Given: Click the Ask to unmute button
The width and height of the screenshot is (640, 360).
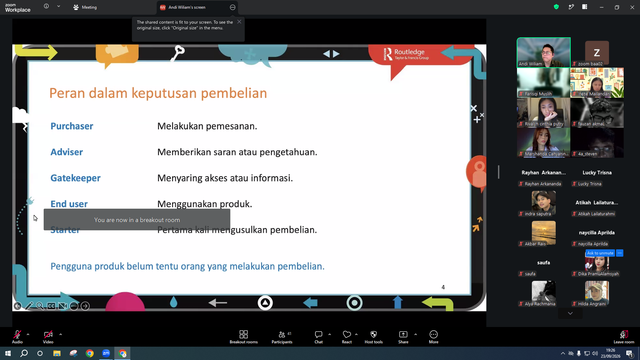Looking at the screenshot, I should click(x=600, y=253).
